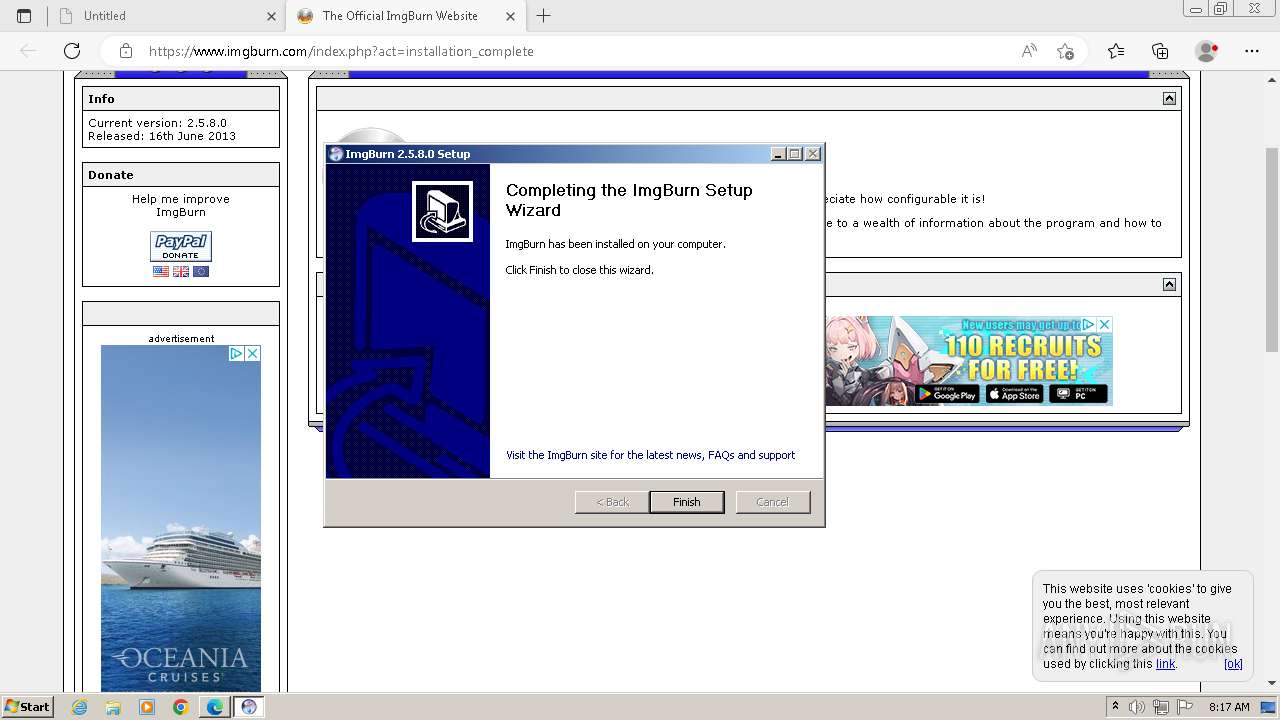The width and height of the screenshot is (1280, 720).
Task: Close the Oceania Cruises advertisement
Action: tap(252, 353)
